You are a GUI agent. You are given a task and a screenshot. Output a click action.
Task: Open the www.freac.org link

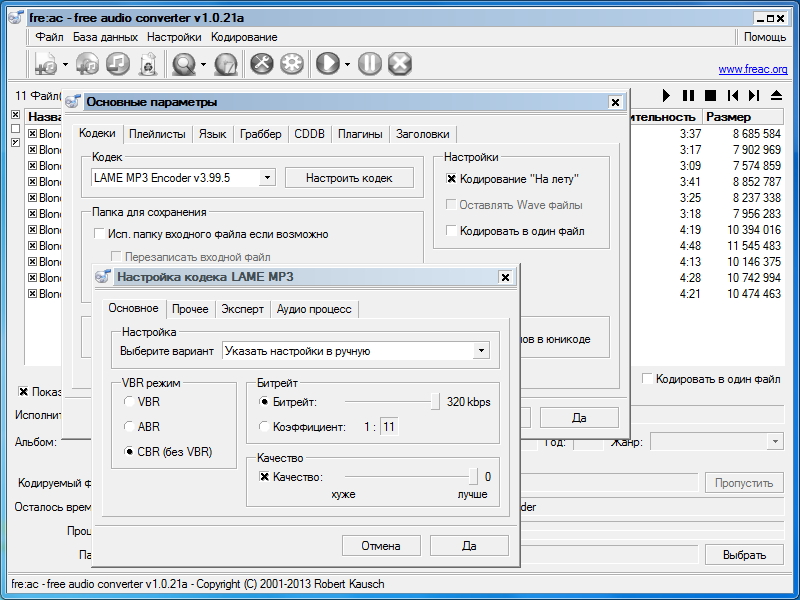coord(753,69)
